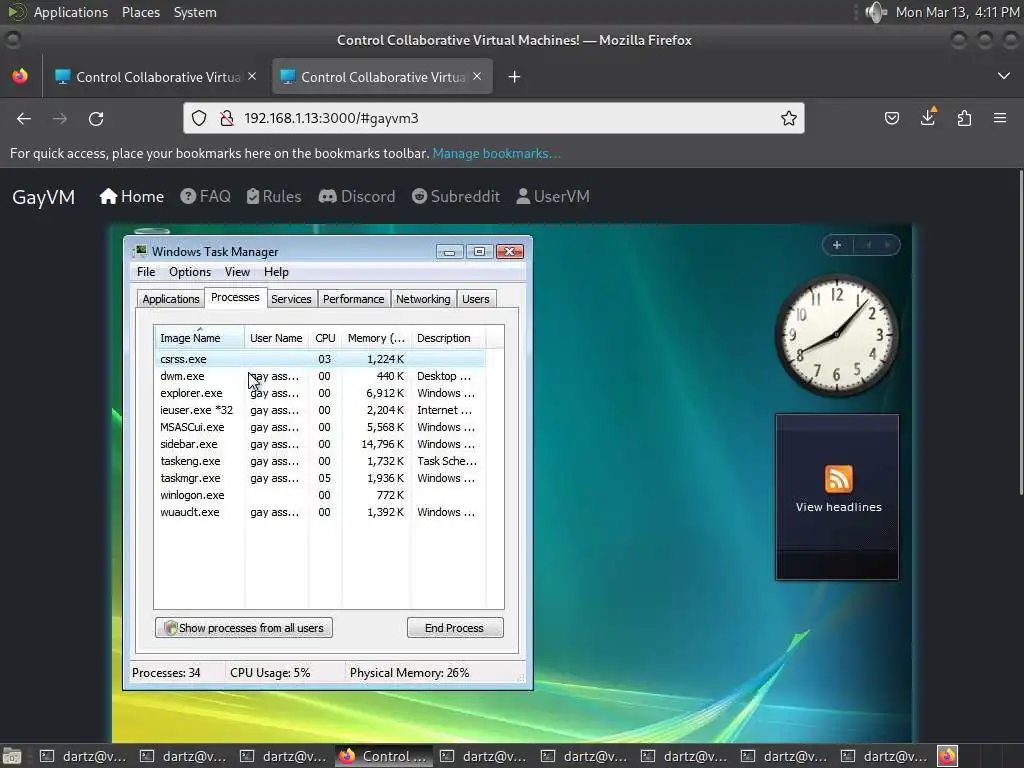Image resolution: width=1024 pixels, height=768 pixels.
Task: Select the sidebar.exe process row
Action: coord(320,444)
